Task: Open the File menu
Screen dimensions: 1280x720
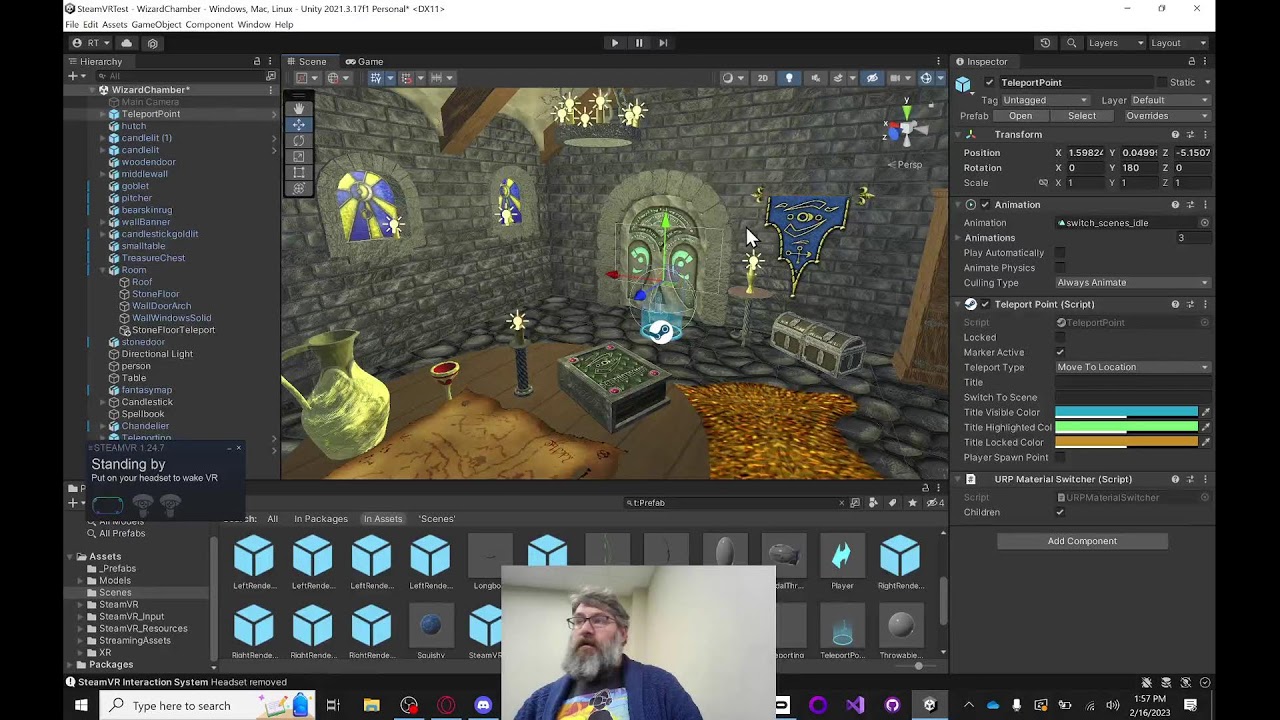Action: (72, 24)
